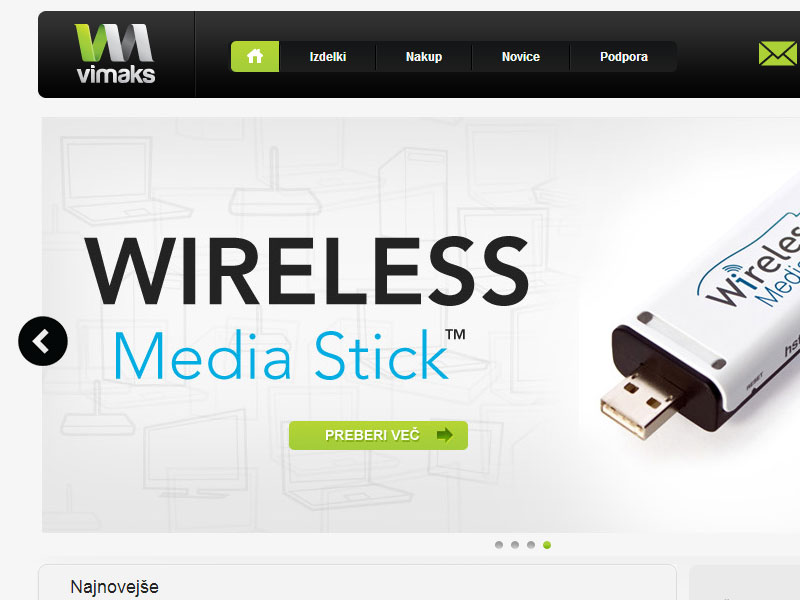Click the vimaks logo
800x600 pixels.
[116, 54]
